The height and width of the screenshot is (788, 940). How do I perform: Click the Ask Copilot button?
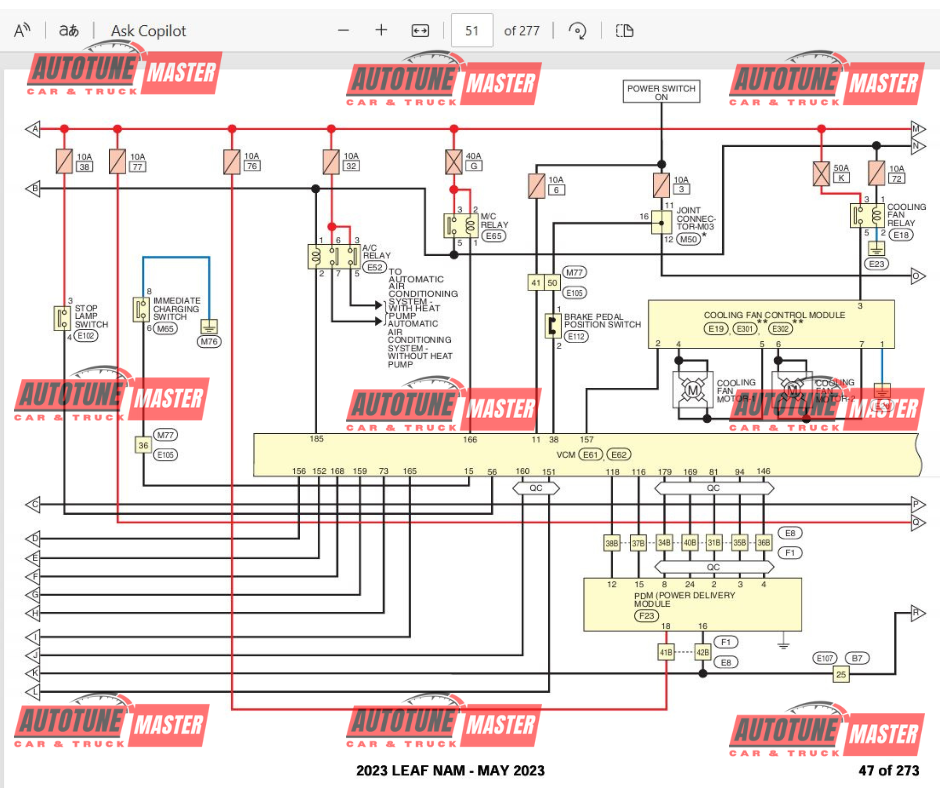(148, 30)
